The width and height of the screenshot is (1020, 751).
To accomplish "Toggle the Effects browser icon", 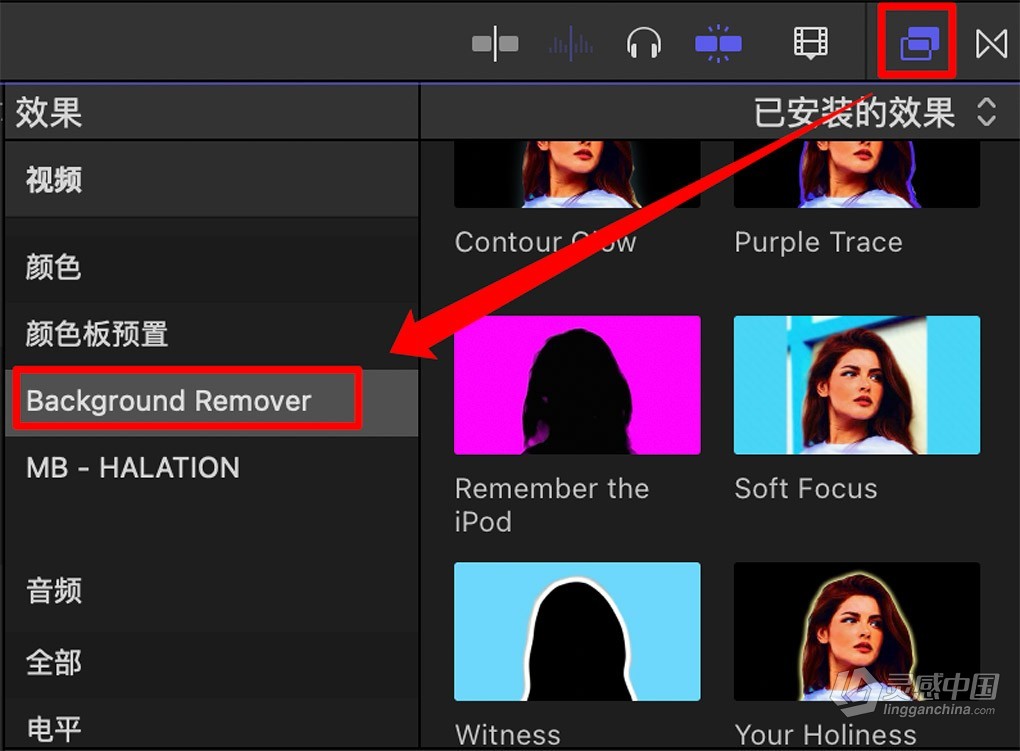I will tap(919, 43).
